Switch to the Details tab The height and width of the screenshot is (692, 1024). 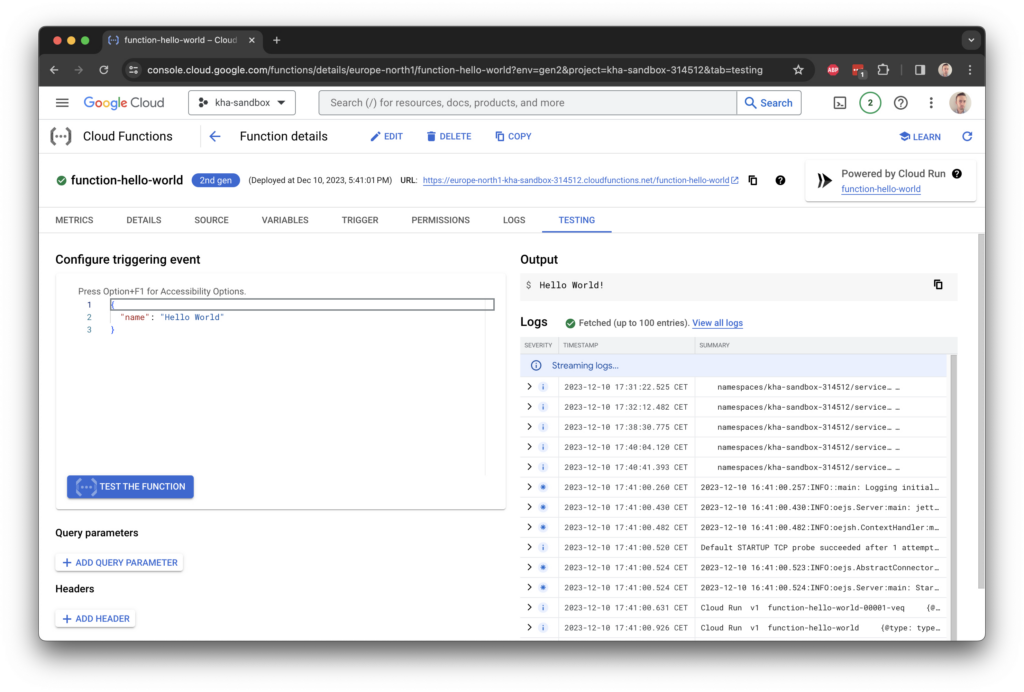(x=144, y=220)
